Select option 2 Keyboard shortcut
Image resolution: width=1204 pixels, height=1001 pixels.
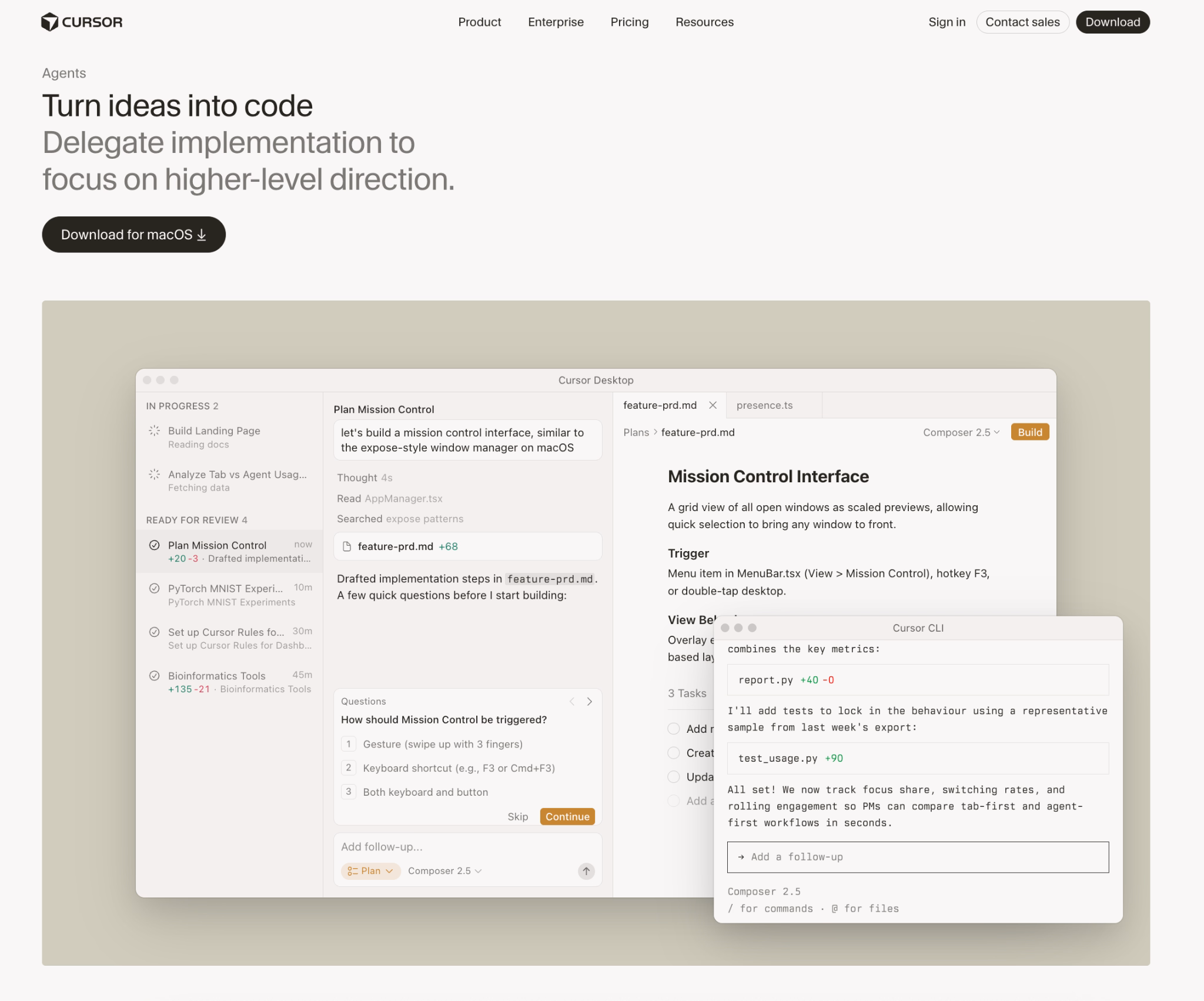coord(467,768)
